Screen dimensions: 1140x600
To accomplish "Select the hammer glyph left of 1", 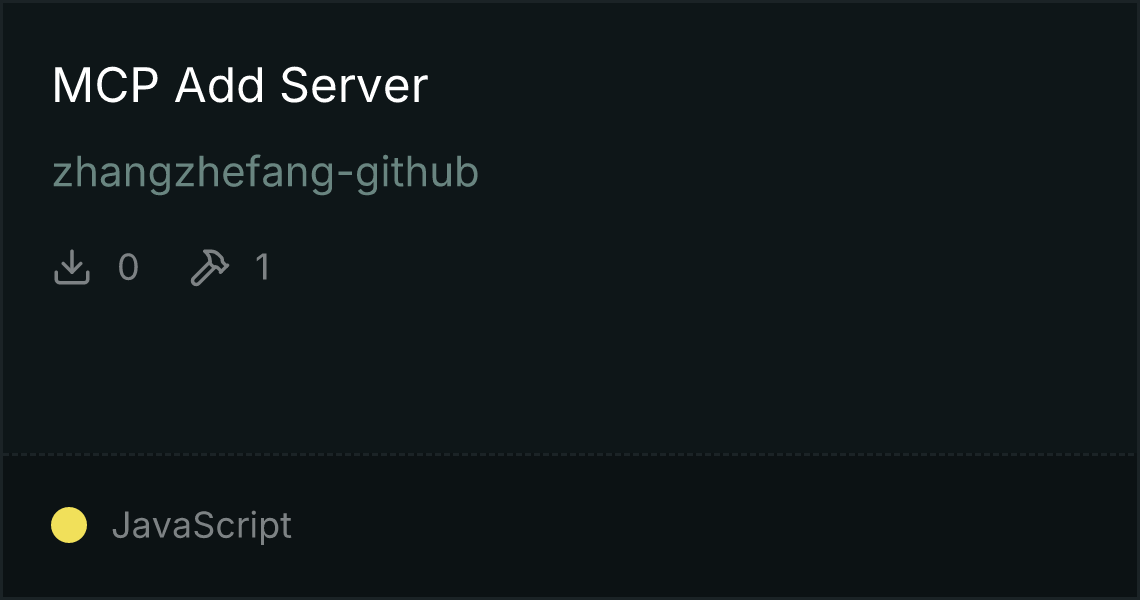I will click(209, 267).
